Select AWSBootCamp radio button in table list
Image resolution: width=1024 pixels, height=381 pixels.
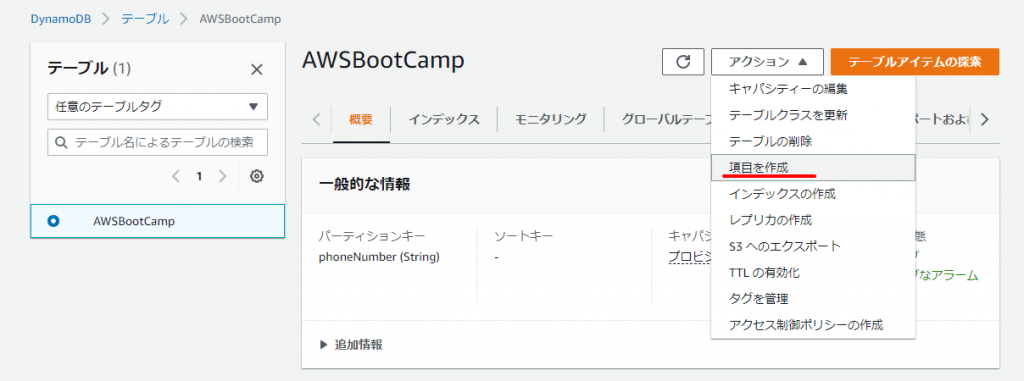(54, 221)
